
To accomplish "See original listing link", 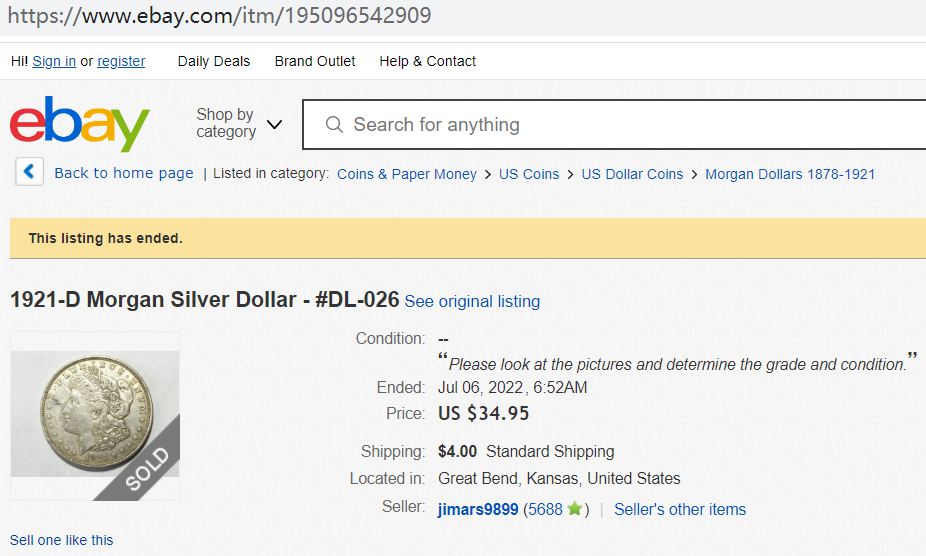I will 472,301.
